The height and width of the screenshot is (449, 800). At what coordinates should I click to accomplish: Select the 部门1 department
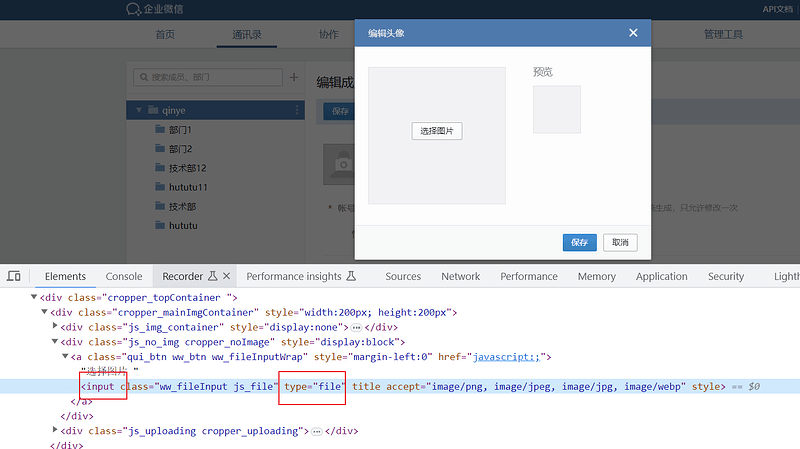coord(180,130)
